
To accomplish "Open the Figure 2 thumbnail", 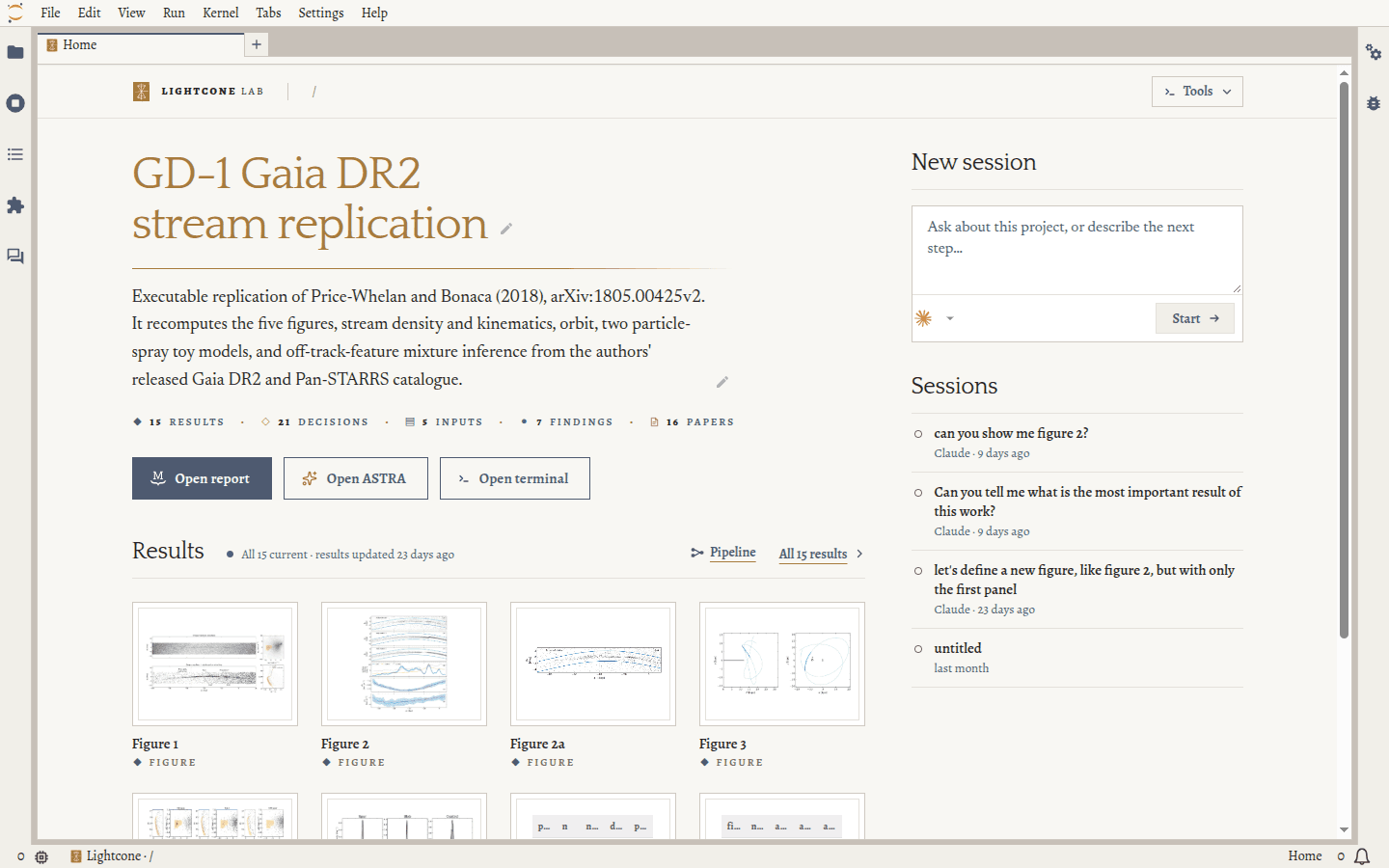I will pos(404,664).
